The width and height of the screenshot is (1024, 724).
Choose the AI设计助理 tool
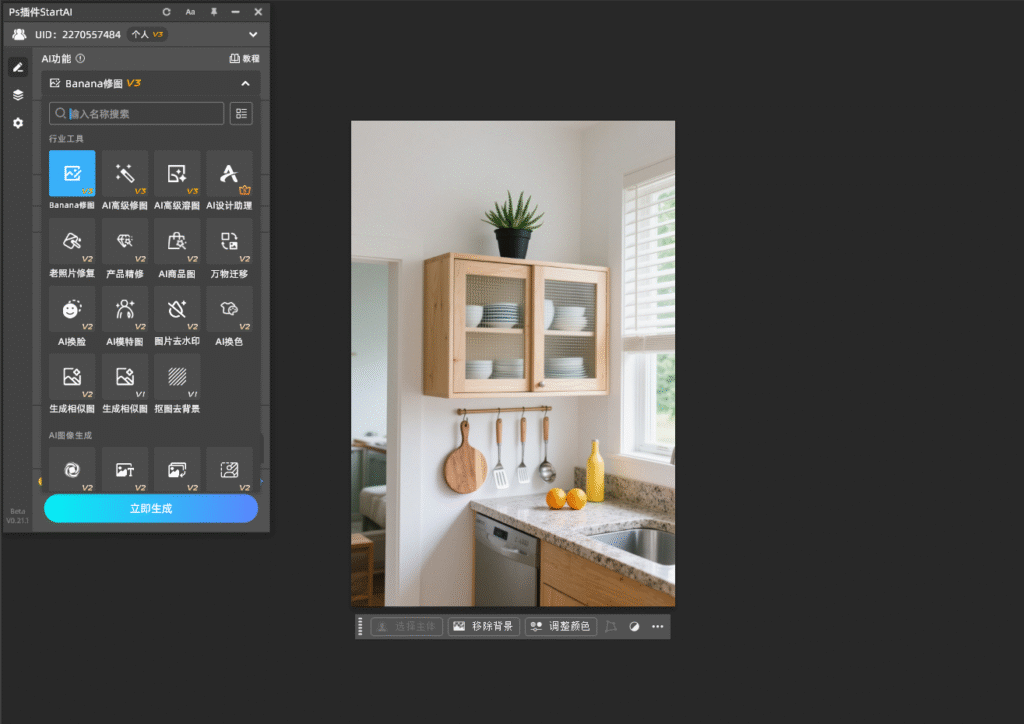(229, 174)
